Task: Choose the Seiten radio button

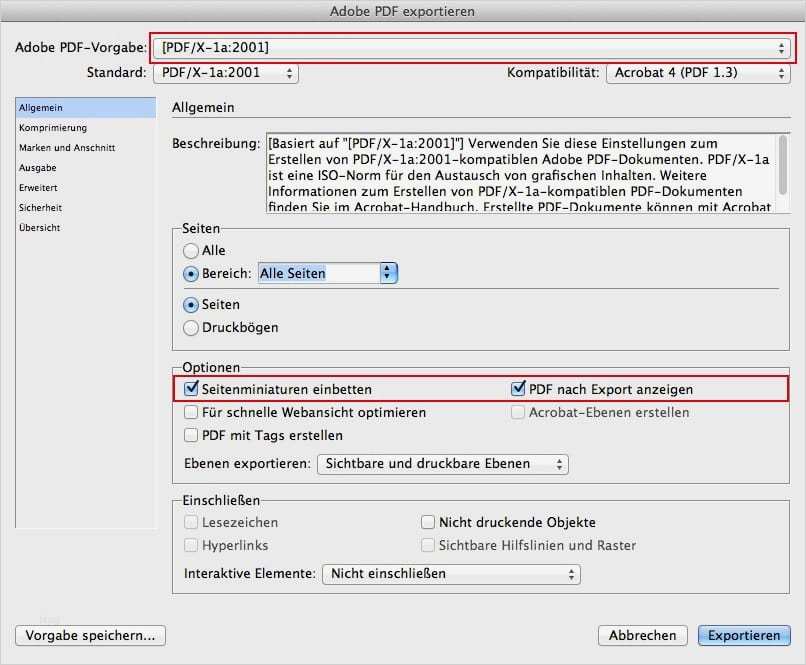Action: (191, 305)
